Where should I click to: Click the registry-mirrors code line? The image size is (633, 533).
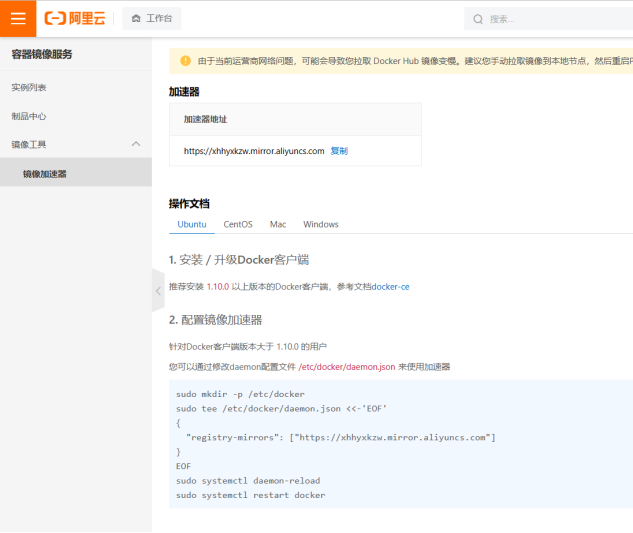[341, 437]
